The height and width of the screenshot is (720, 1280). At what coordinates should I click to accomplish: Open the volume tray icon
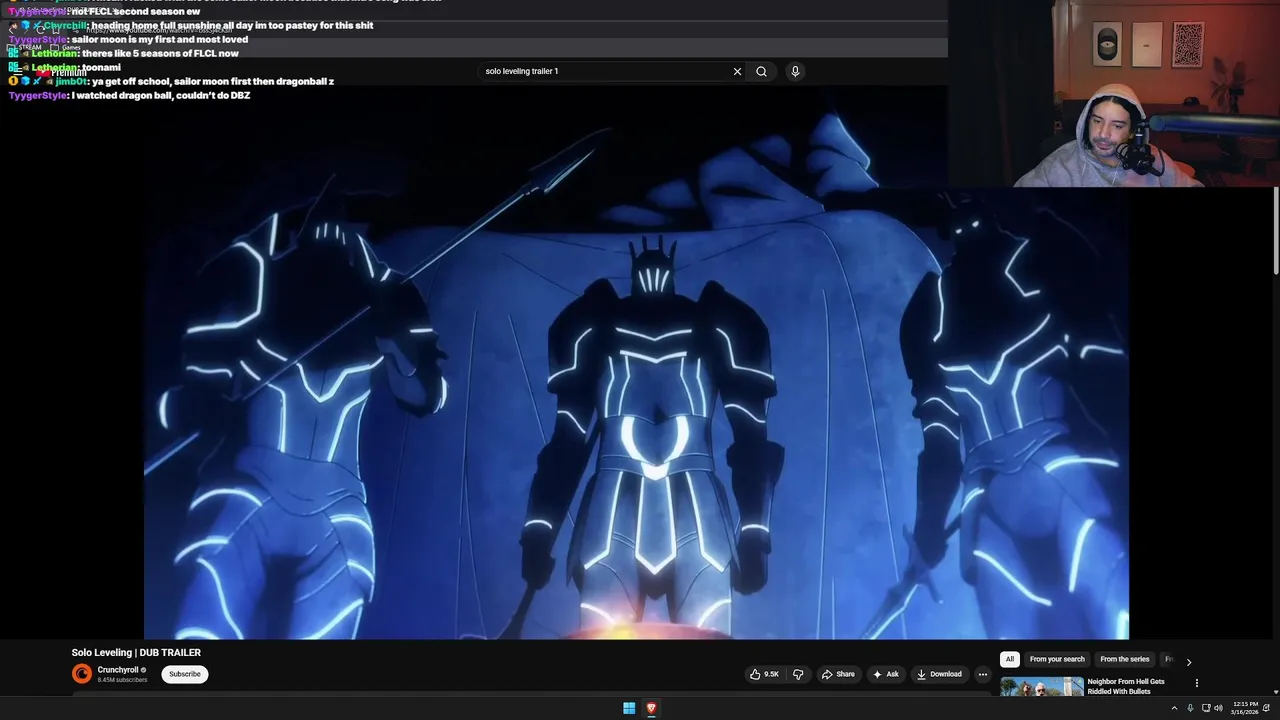click(x=1218, y=708)
